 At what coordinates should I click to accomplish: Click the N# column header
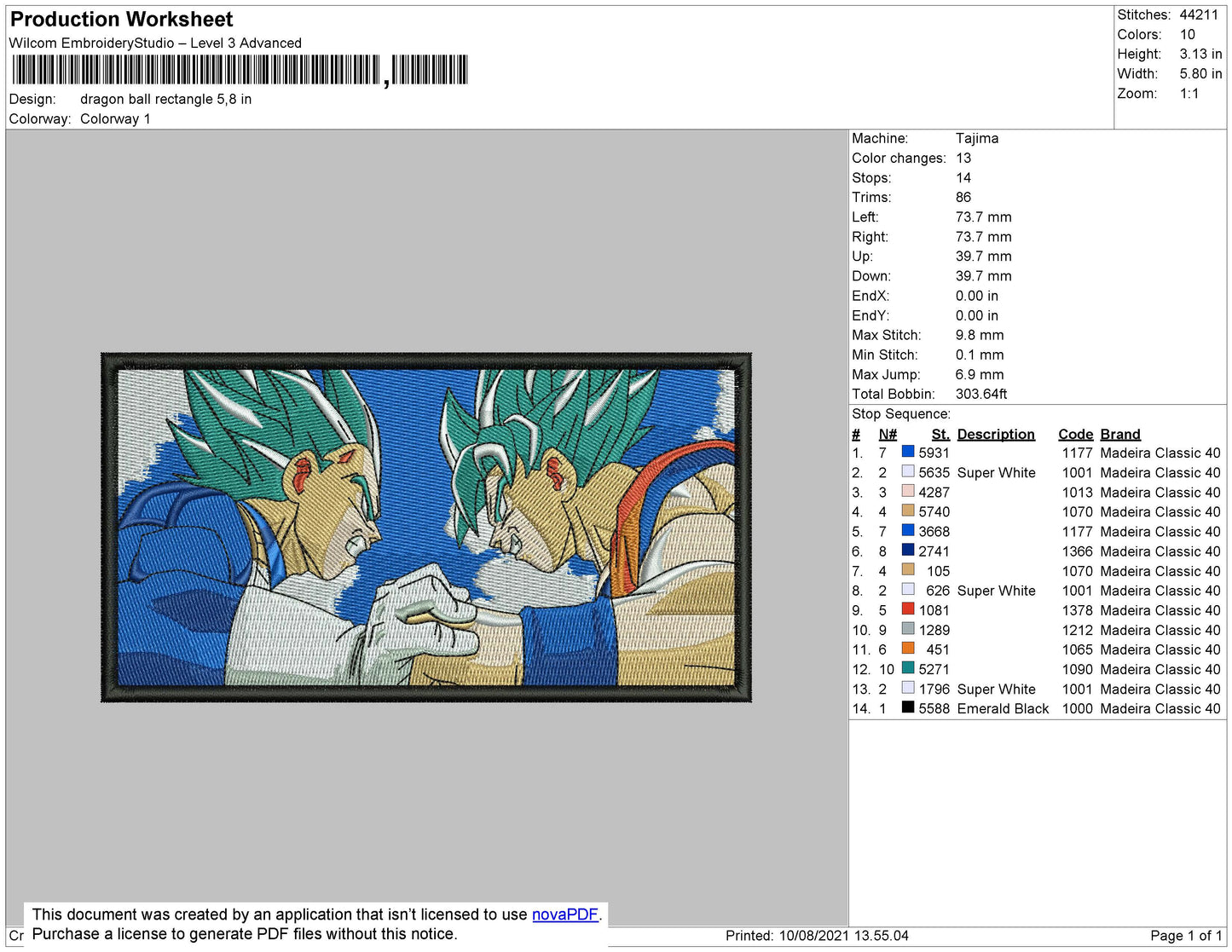[888, 434]
